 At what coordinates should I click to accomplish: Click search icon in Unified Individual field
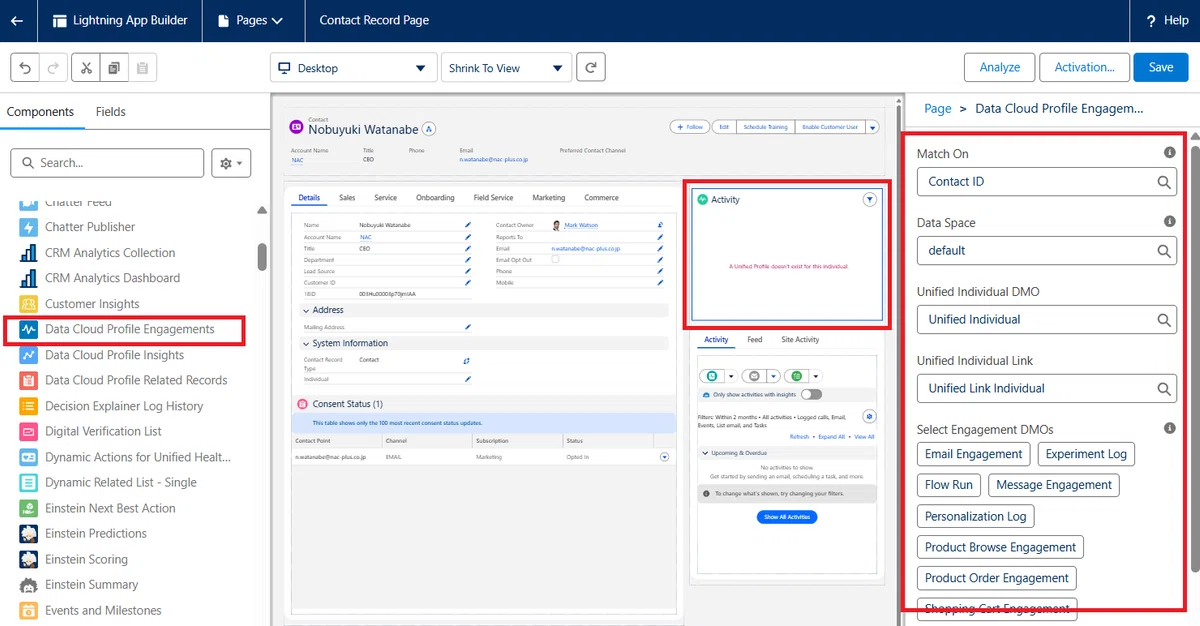[1164, 320]
